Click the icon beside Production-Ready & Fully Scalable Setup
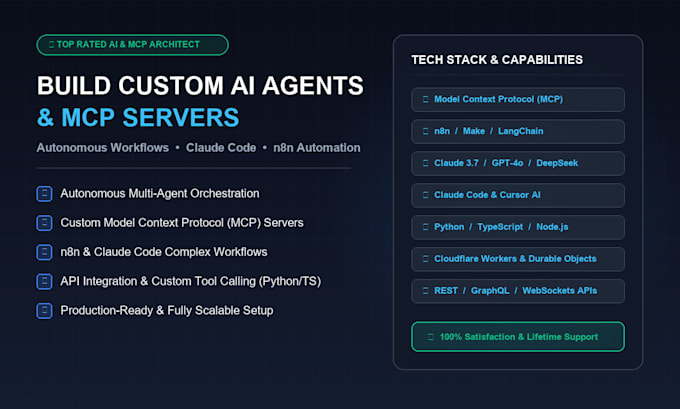The image size is (680, 409). pyautogui.click(x=44, y=311)
